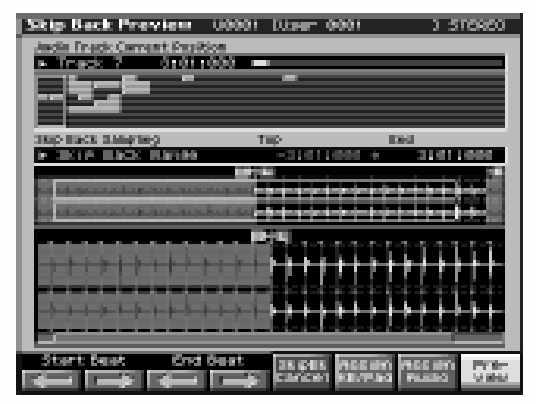Click the Assign To Kbd button
The width and height of the screenshot is (536, 404).
(x=364, y=372)
